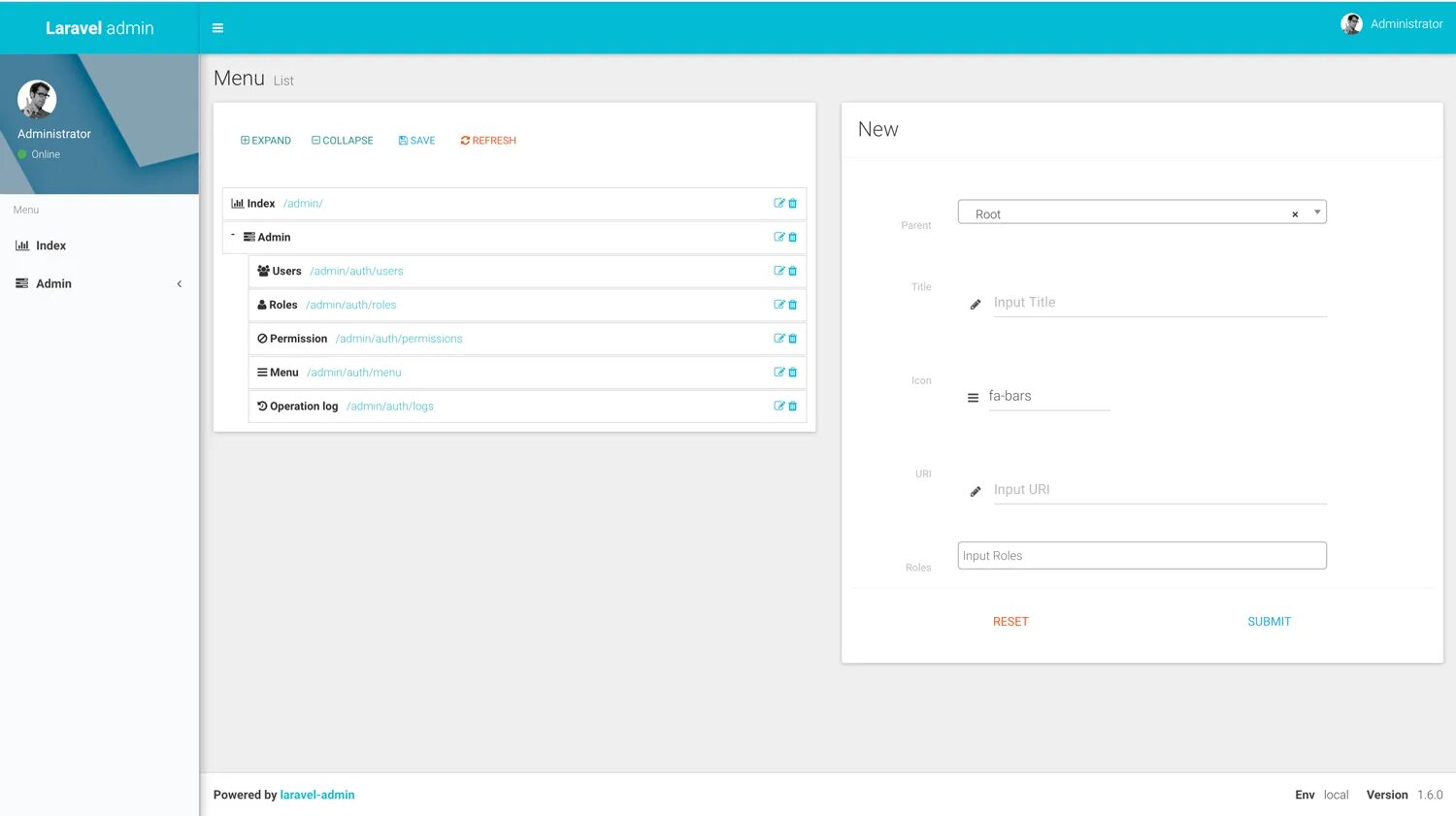
Task: Click the Reset button
Action: (x=1010, y=622)
